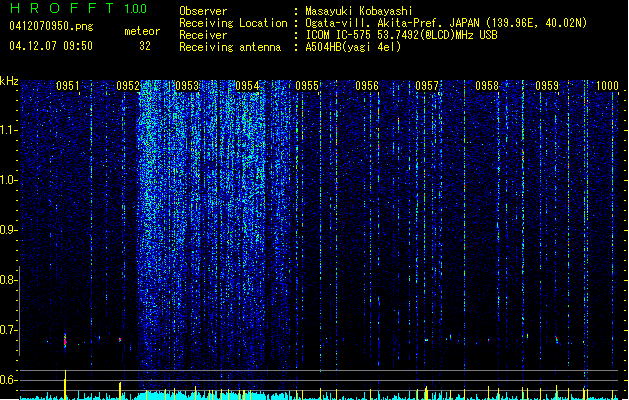The image size is (629, 400).
Task: Click the 1000 time marker
Action: [607, 86]
